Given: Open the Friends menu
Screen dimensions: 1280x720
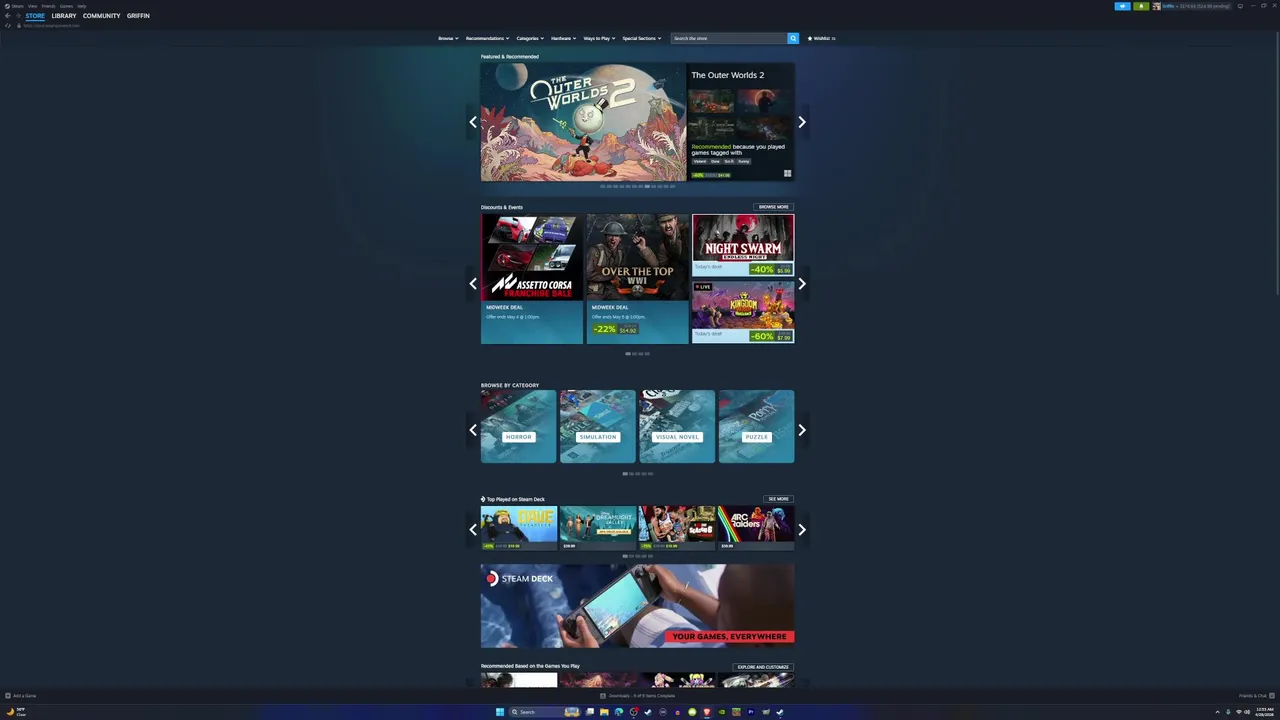Looking at the screenshot, I should 48,6.
